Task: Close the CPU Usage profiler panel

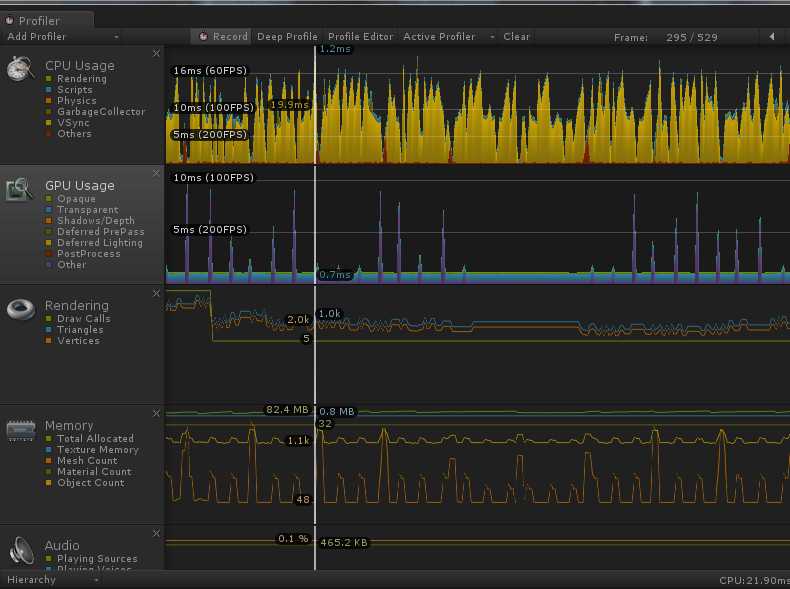Action: [156, 53]
